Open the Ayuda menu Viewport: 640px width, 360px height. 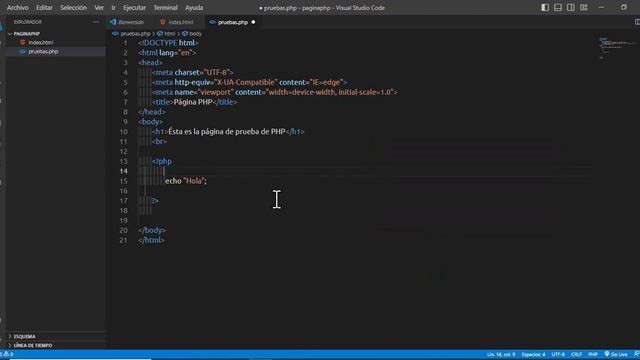click(x=194, y=8)
